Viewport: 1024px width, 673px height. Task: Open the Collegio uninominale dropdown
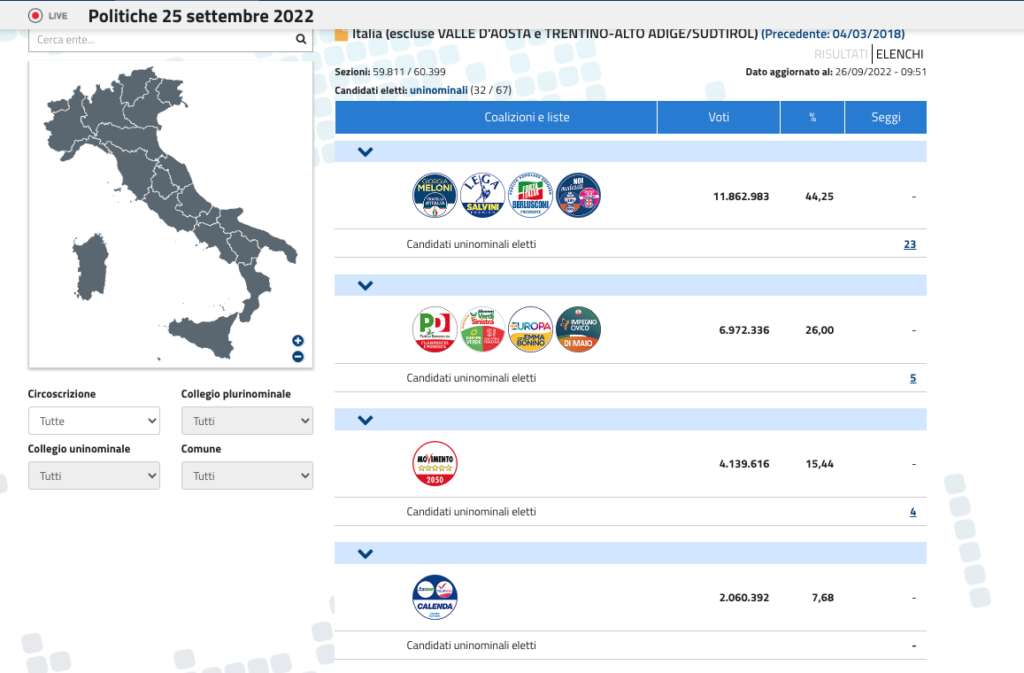[x=94, y=476]
